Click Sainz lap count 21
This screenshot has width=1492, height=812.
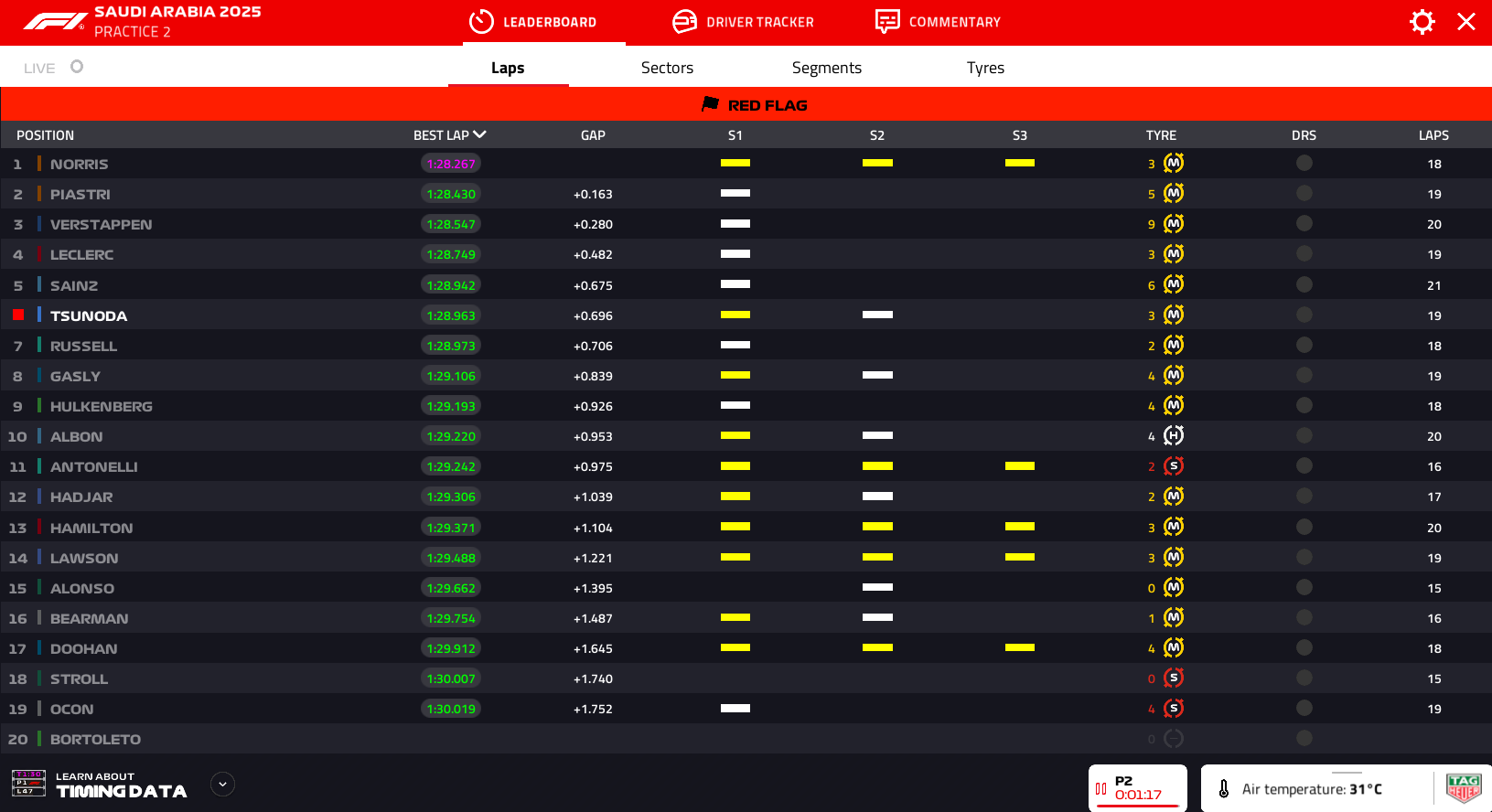(1434, 285)
